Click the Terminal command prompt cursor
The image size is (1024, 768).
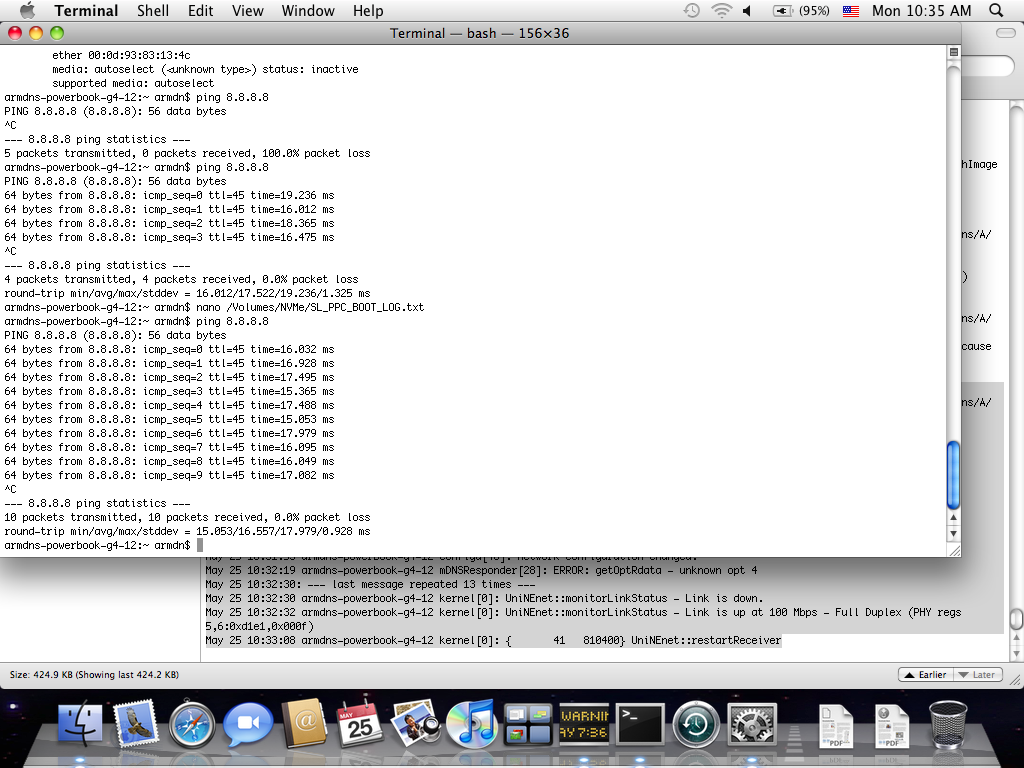pyautogui.click(x=200, y=545)
